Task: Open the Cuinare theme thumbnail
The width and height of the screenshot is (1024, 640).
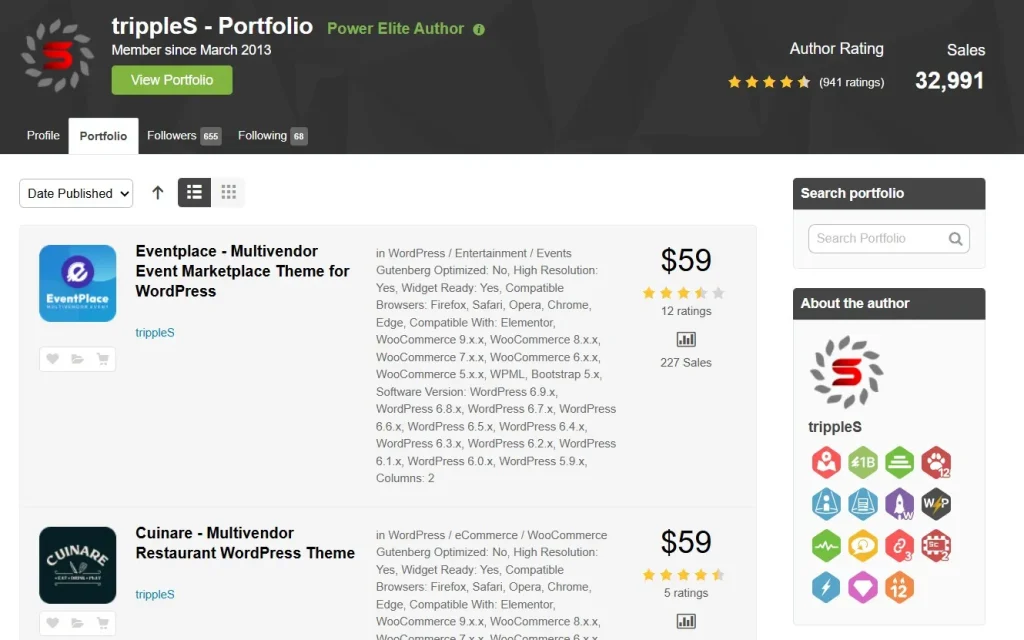Action: click(x=77, y=565)
